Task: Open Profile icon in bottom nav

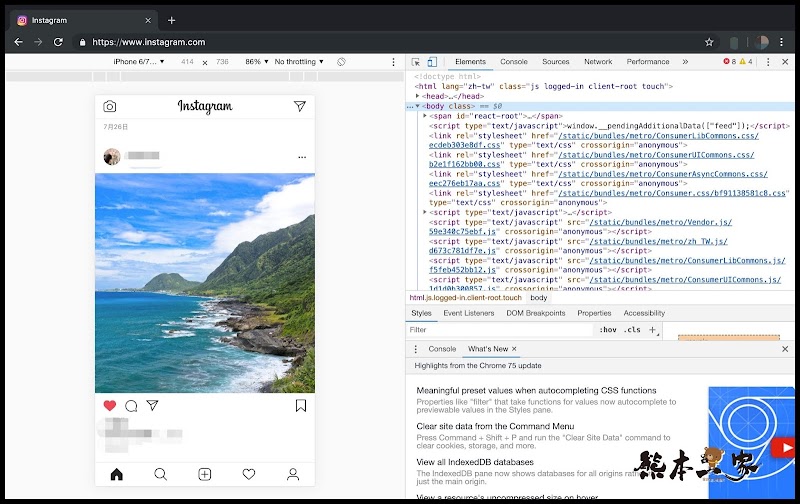Action: pos(293,474)
